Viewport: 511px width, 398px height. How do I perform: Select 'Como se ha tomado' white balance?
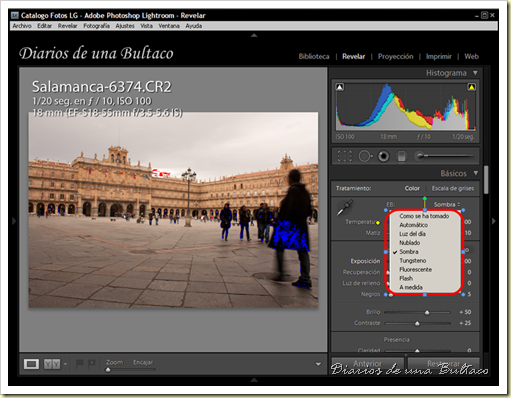424,216
